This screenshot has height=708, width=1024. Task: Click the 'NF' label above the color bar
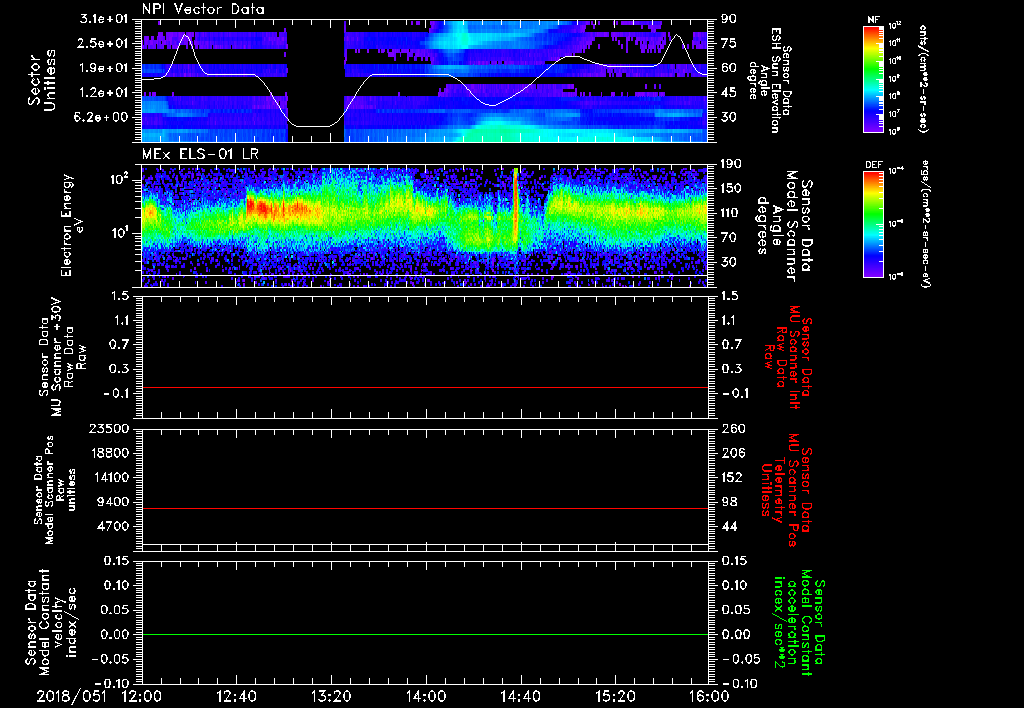[873, 20]
